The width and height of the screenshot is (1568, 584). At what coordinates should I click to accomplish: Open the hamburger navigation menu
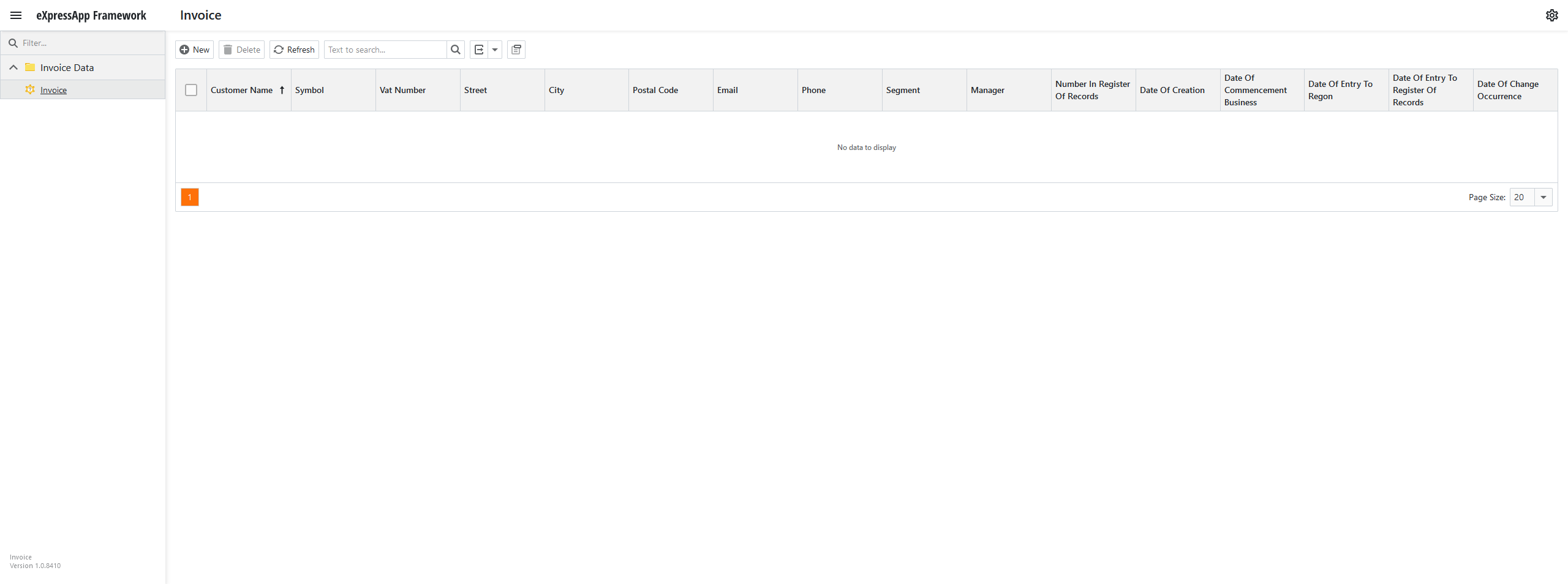point(15,15)
